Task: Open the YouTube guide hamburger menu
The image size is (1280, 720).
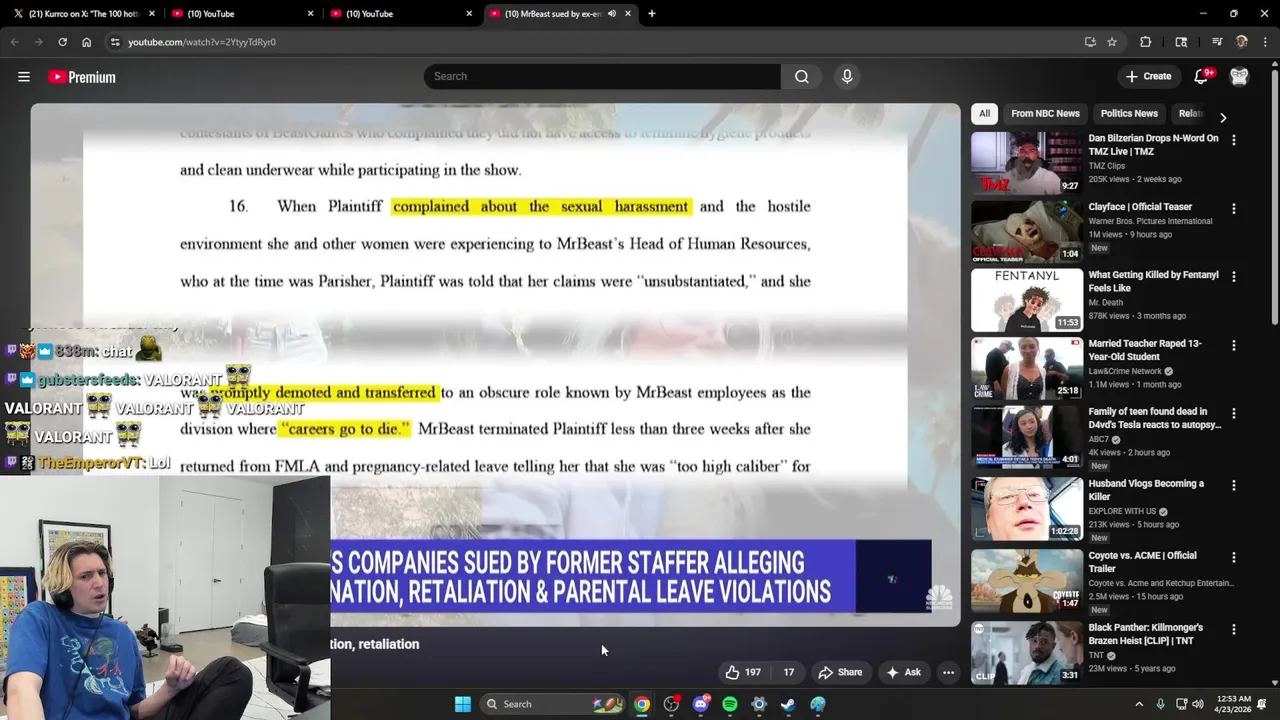Action: click(x=24, y=77)
